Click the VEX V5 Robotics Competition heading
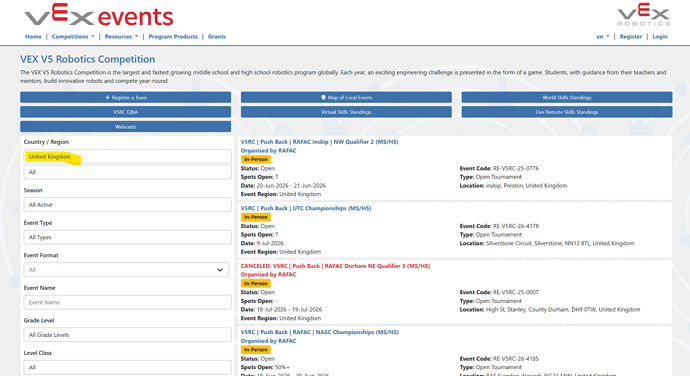690x376 pixels. [x=88, y=59]
